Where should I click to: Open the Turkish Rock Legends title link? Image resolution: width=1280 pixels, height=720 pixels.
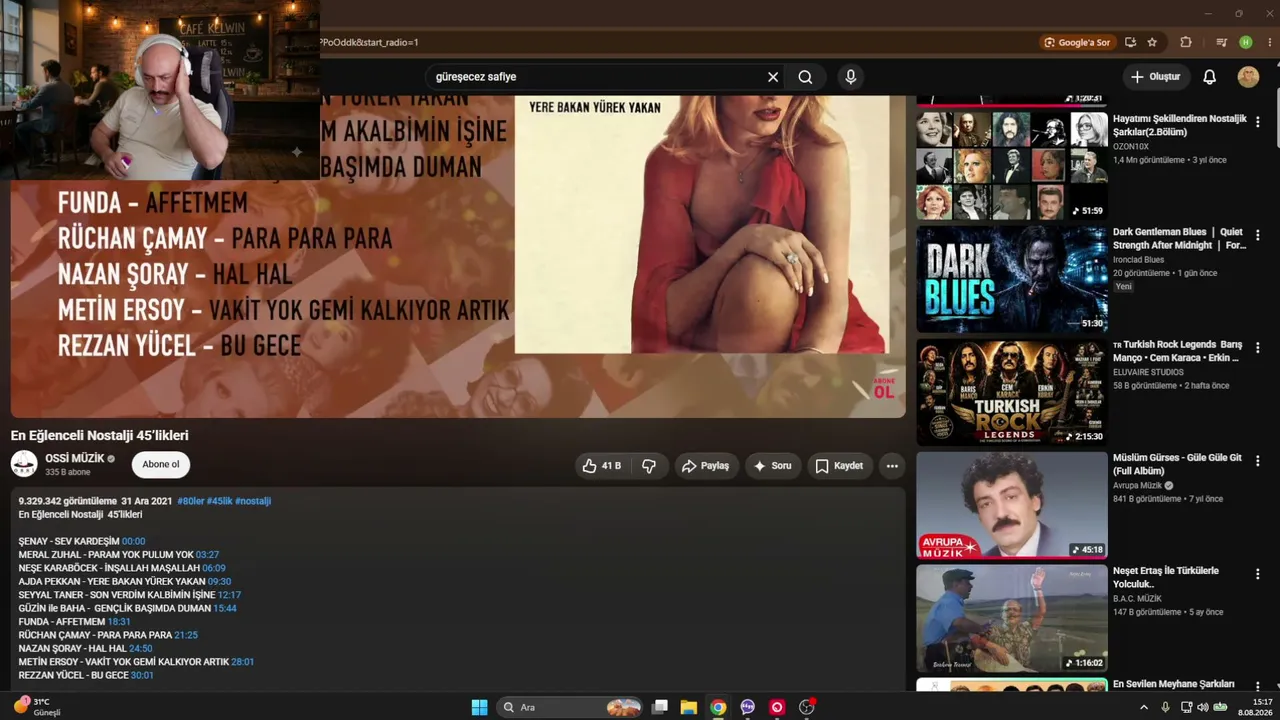[x=1178, y=351]
